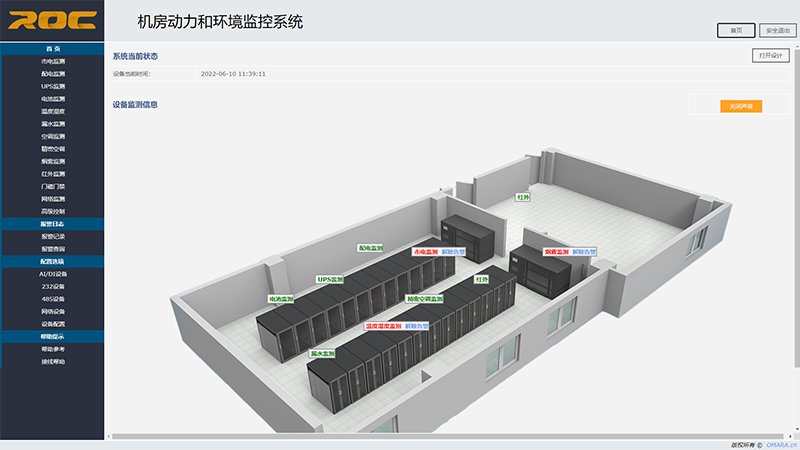Expand the 帮助提示 sidebar section header

52,337
